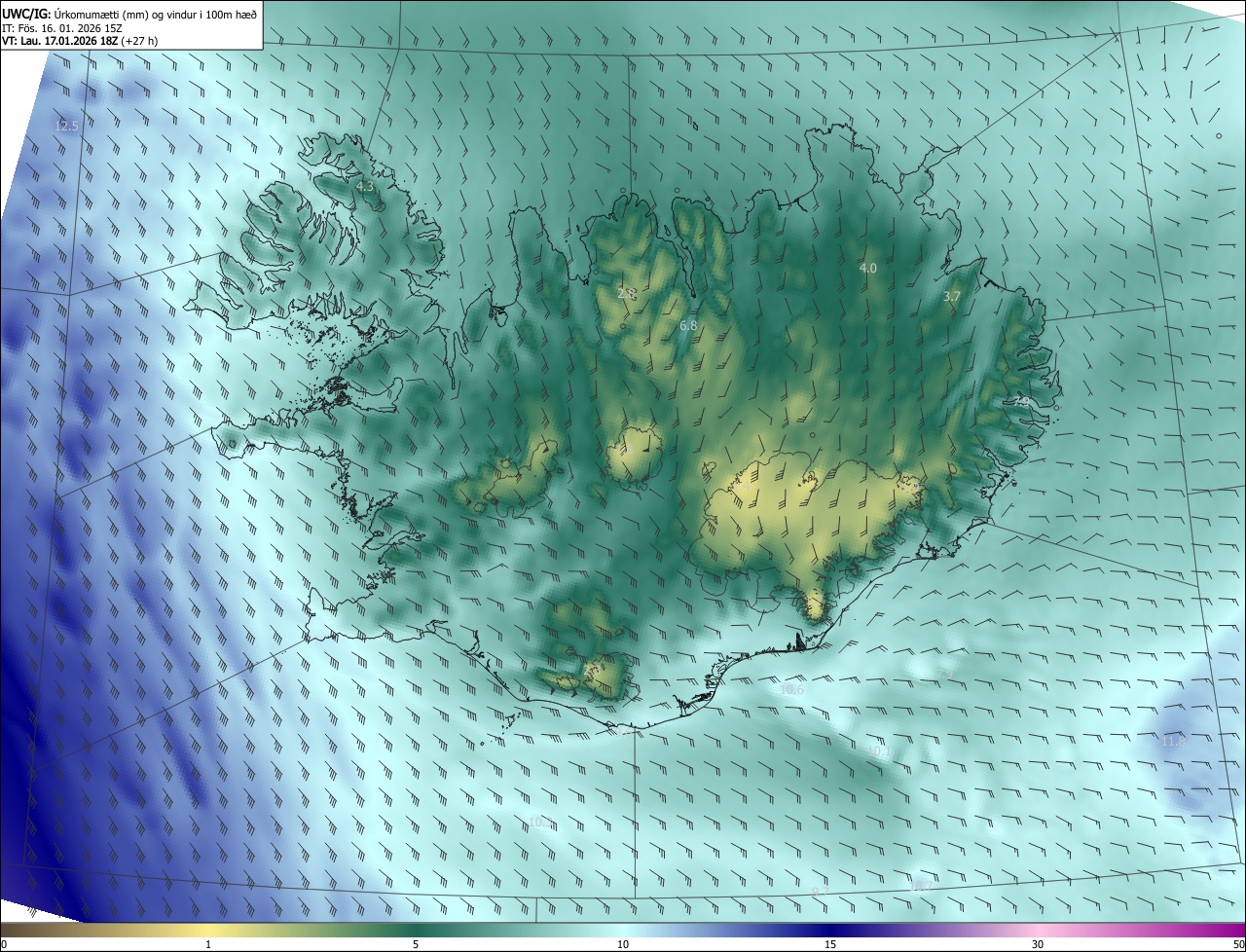The image size is (1246, 952).
Task: Click the 'VT: Lau. 17.01.2026 18Z (+27 h)' line
Action: 80,41
